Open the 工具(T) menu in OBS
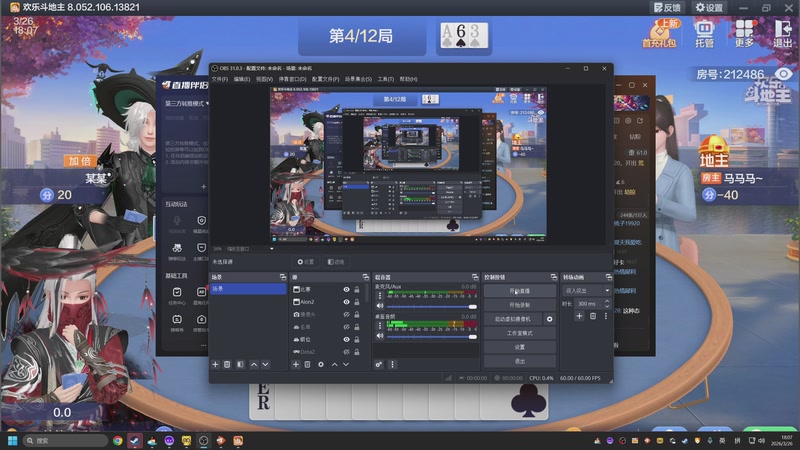 (386, 79)
